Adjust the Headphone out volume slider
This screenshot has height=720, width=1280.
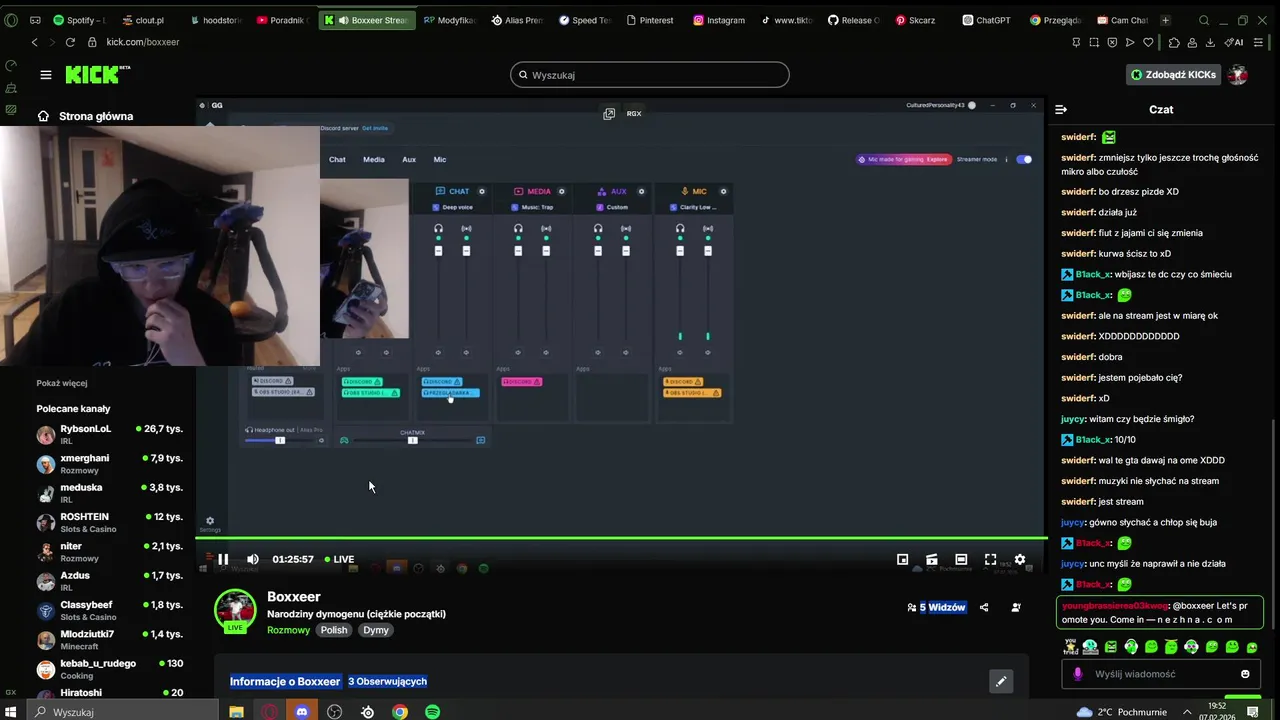280,440
